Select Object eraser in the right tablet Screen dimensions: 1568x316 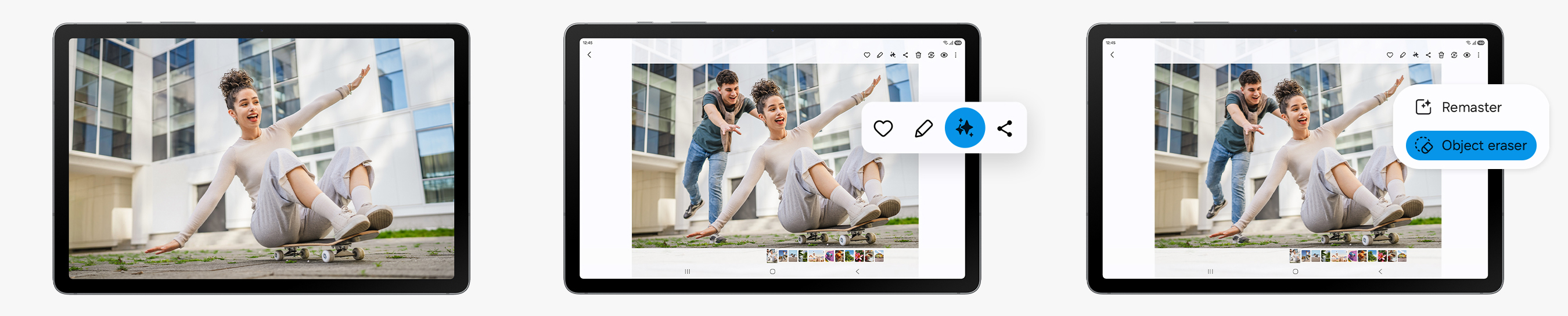coord(1470,146)
